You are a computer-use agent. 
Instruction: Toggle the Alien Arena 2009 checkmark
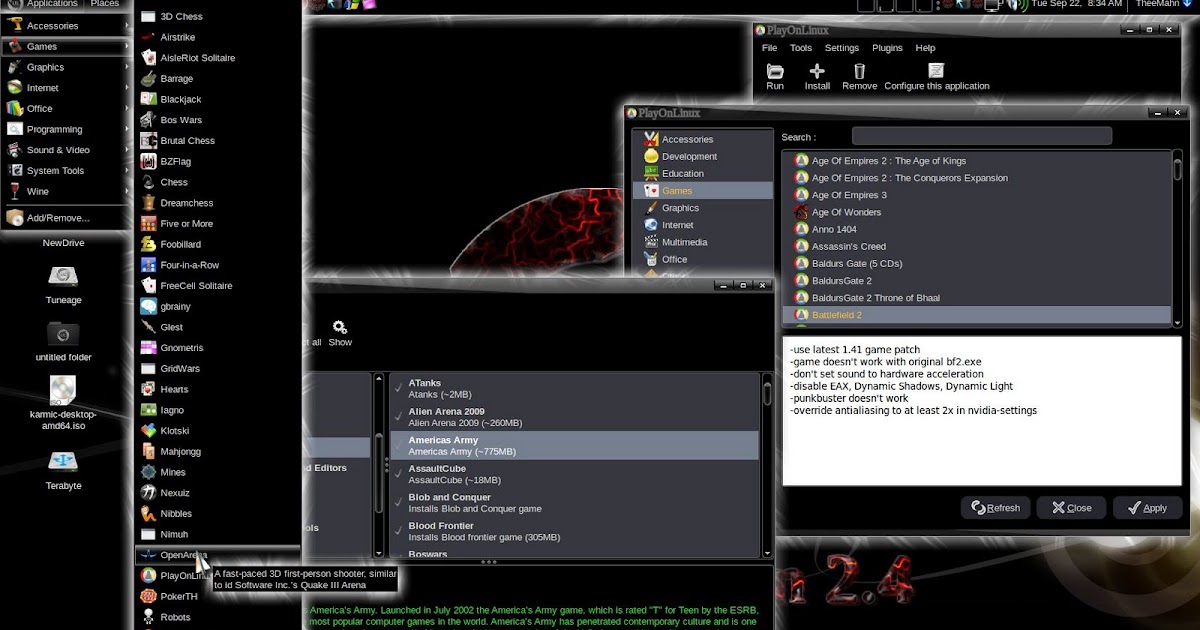398,415
